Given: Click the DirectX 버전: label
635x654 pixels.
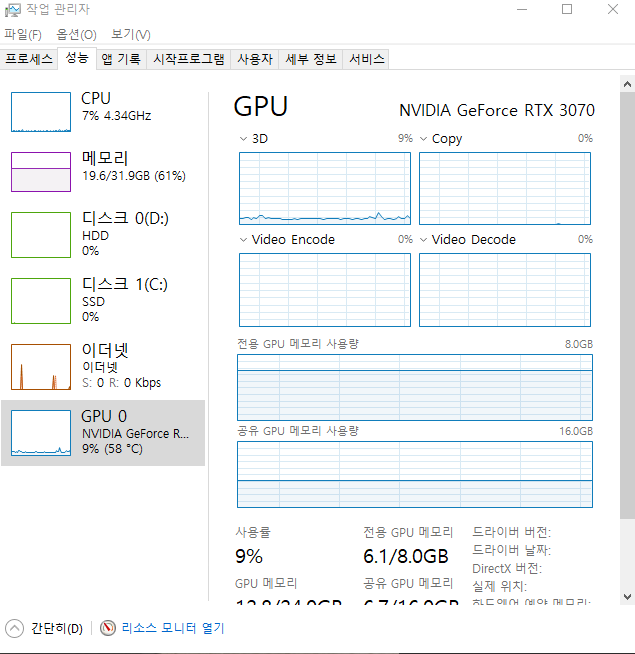Looking at the screenshot, I should tap(507, 568).
